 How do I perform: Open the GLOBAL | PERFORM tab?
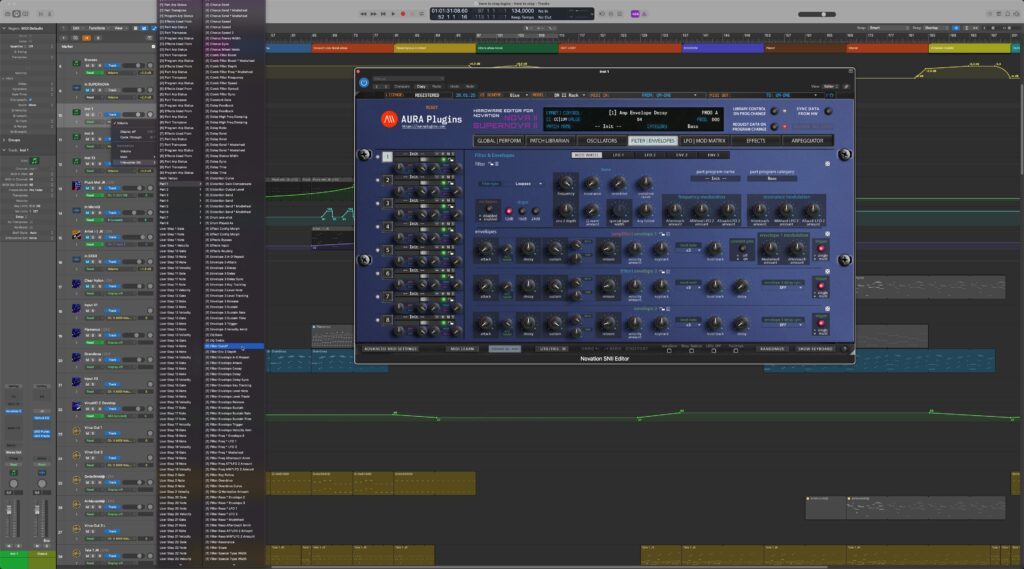click(x=499, y=140)
